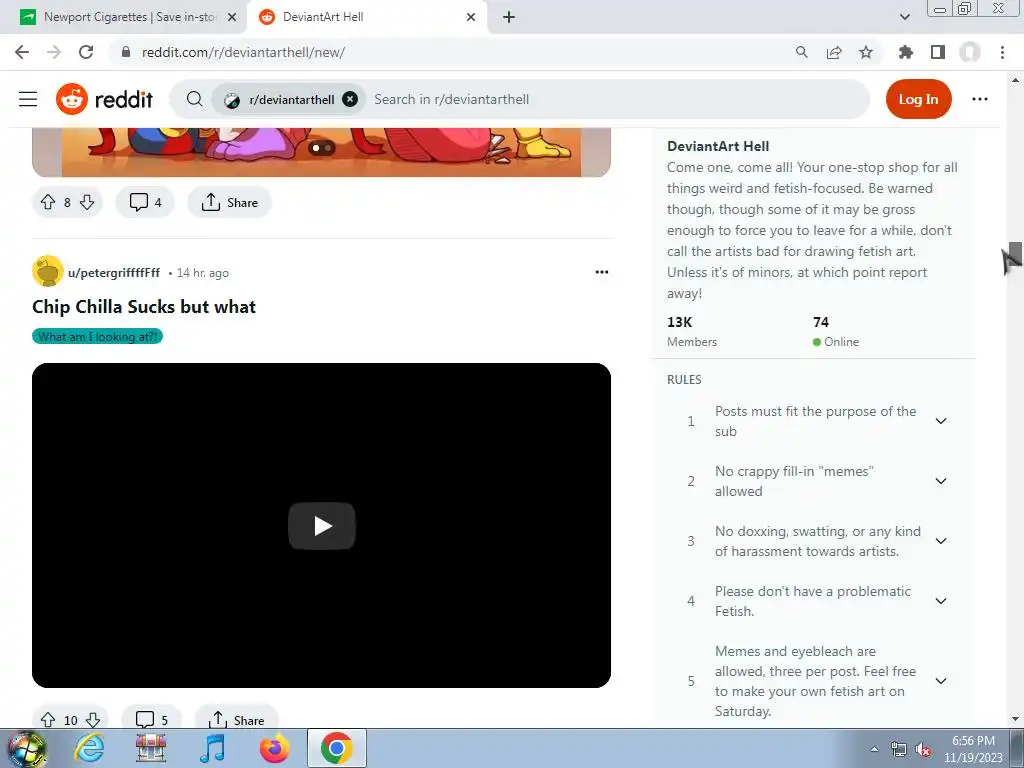Toggle the browser side panel
The height and width of the screenshot is (768, 1024).
tap(938, 52)
